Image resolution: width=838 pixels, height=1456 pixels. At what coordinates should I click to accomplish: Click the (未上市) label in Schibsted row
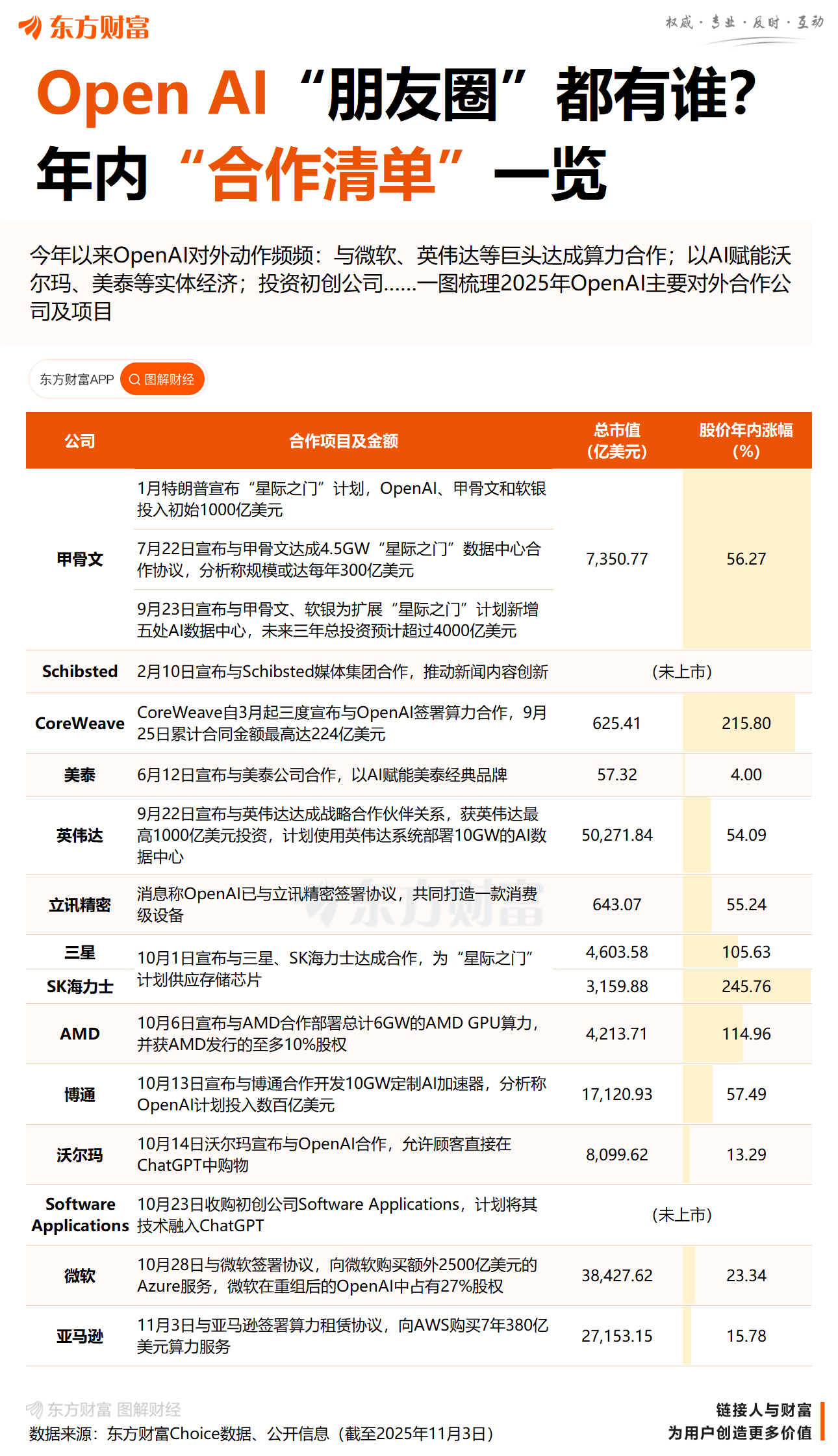click(681, 672)
